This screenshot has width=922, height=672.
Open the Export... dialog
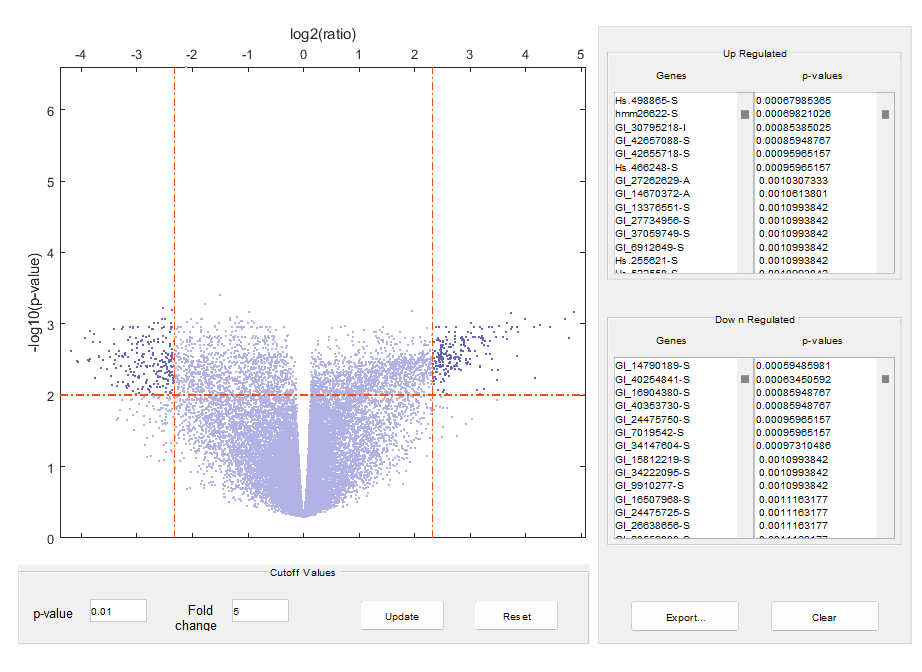(685, 617)
